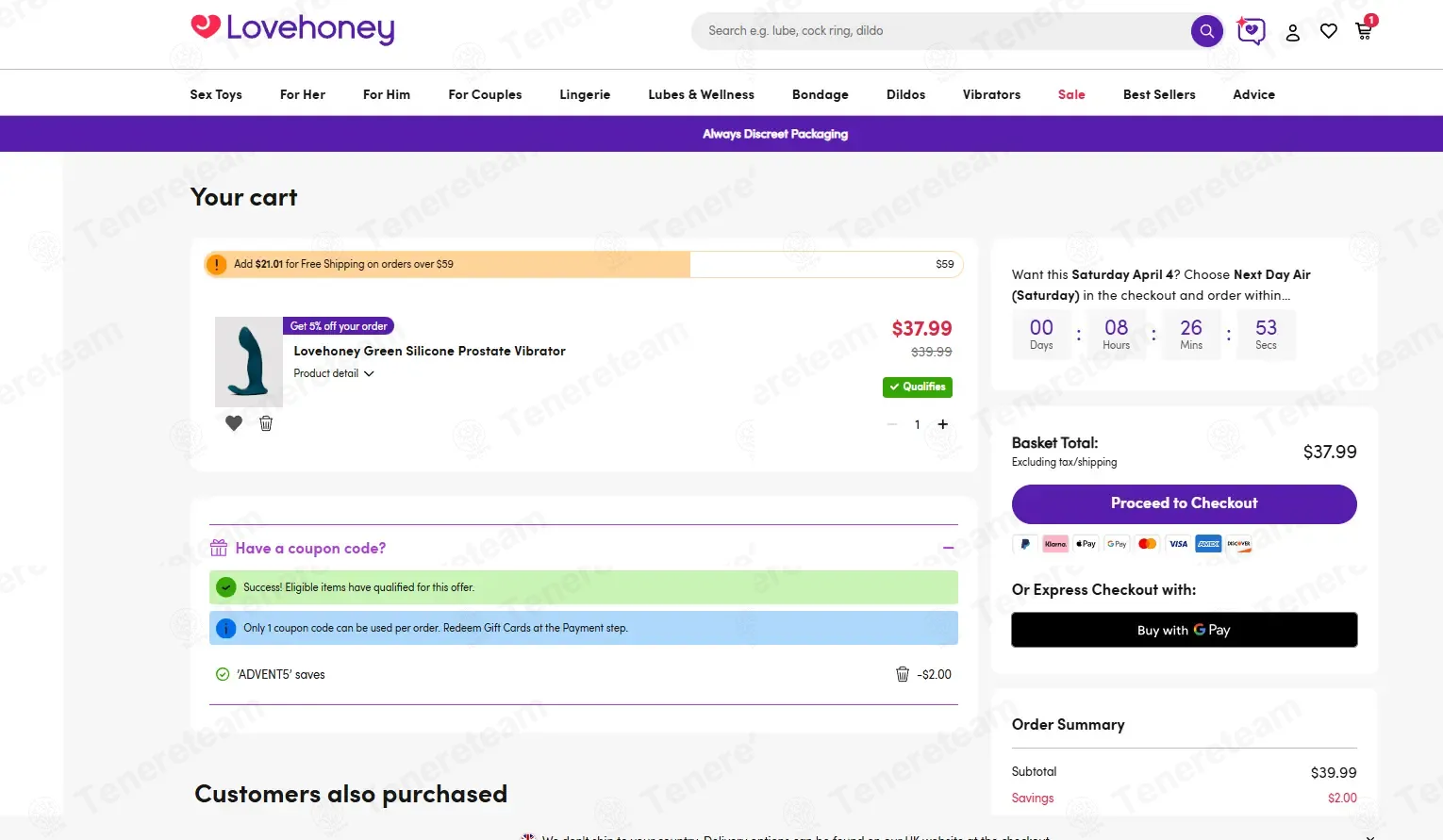The height and width of the screenshot is (840, 1443).
Task: Click Proceed to Checkout button
Action: tap(1185, 503)
